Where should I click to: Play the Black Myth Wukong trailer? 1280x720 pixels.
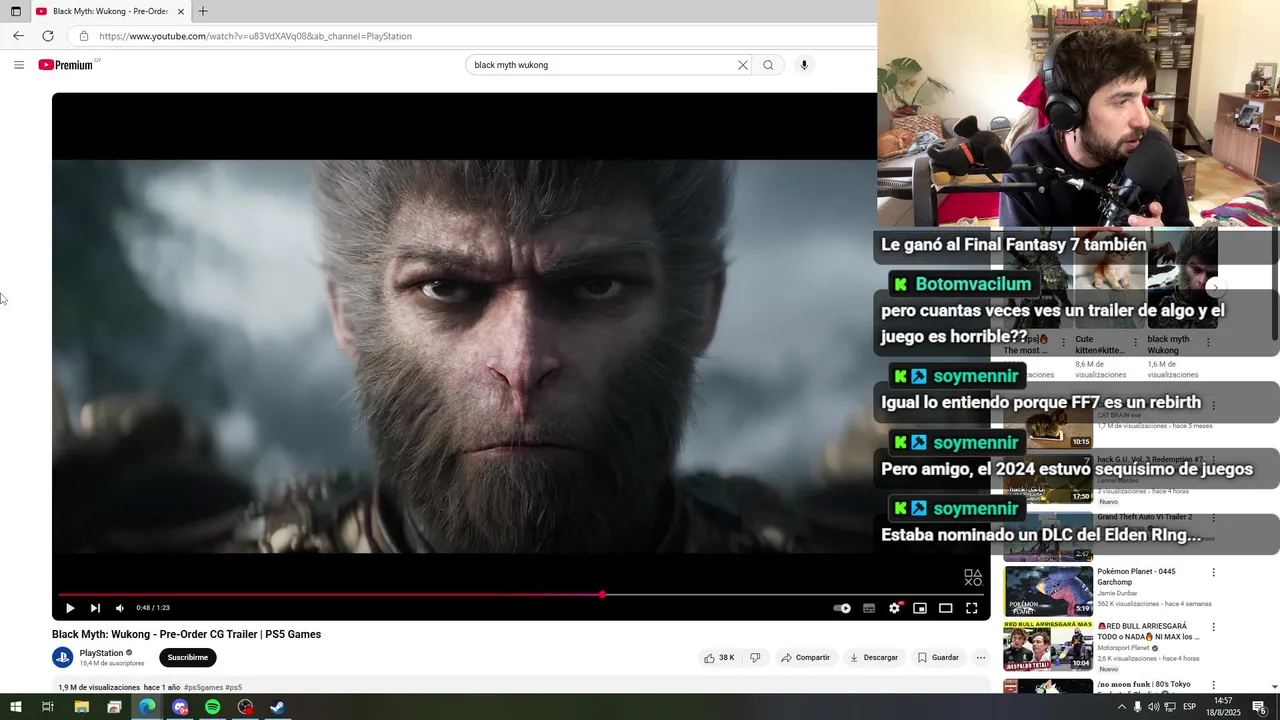coord(70,608)
